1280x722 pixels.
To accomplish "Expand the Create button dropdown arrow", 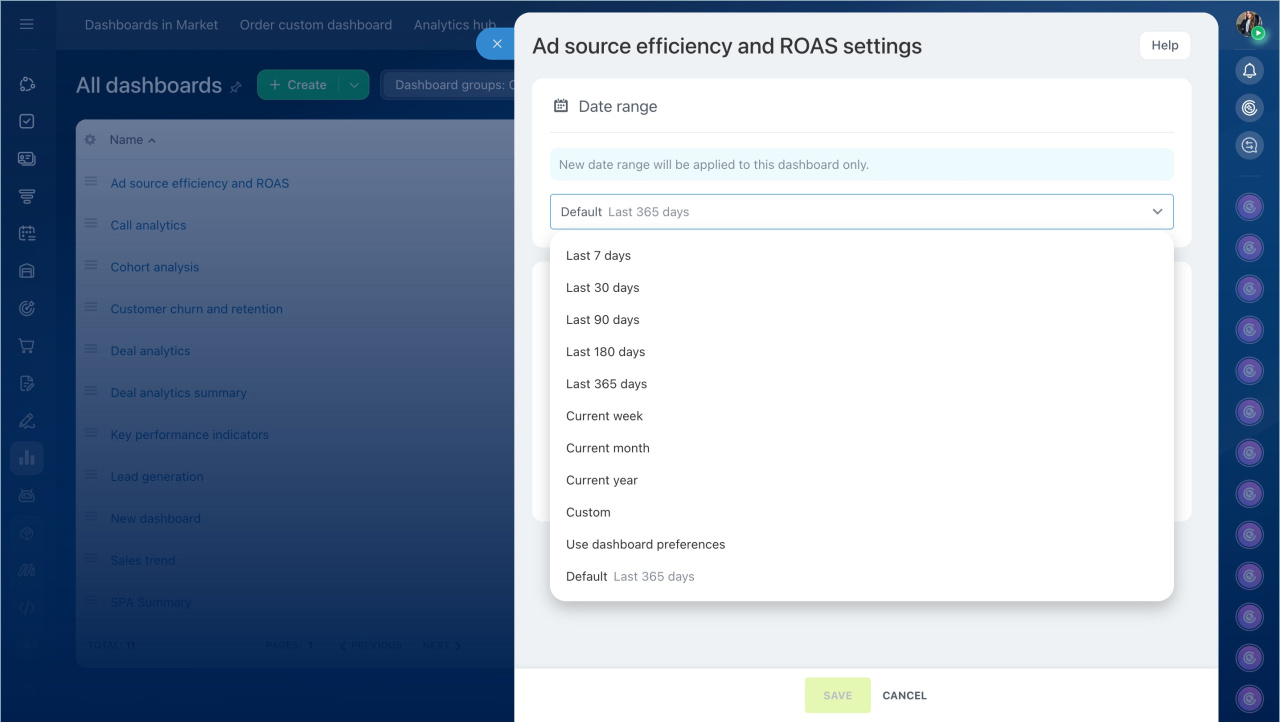I will [x=354, y=85].
